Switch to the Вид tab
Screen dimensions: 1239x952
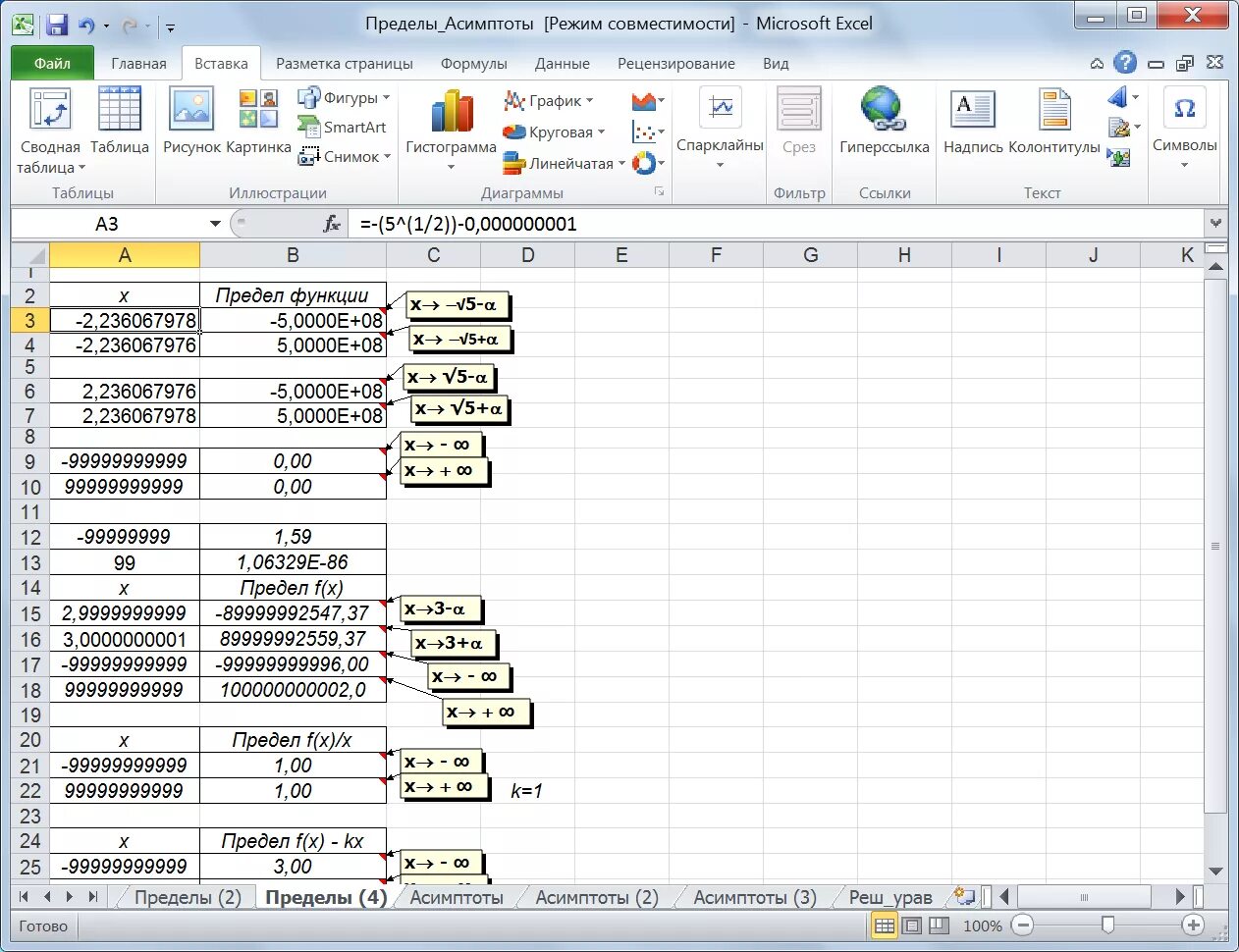[x=776, y=63]
